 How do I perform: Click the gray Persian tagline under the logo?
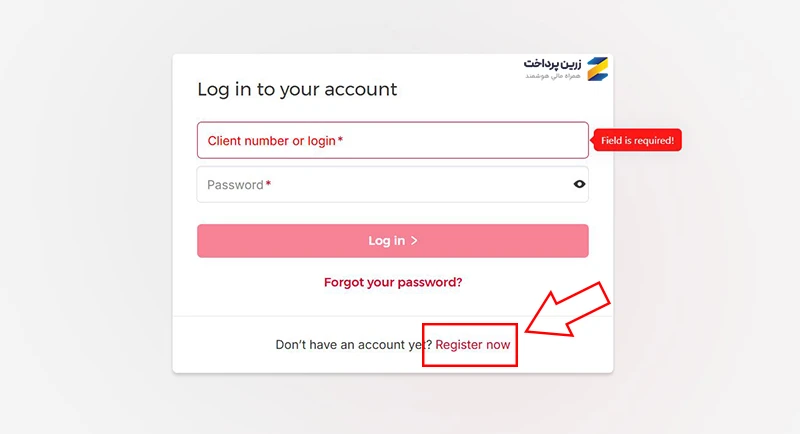pyautogui.click(x=553, y=75)
